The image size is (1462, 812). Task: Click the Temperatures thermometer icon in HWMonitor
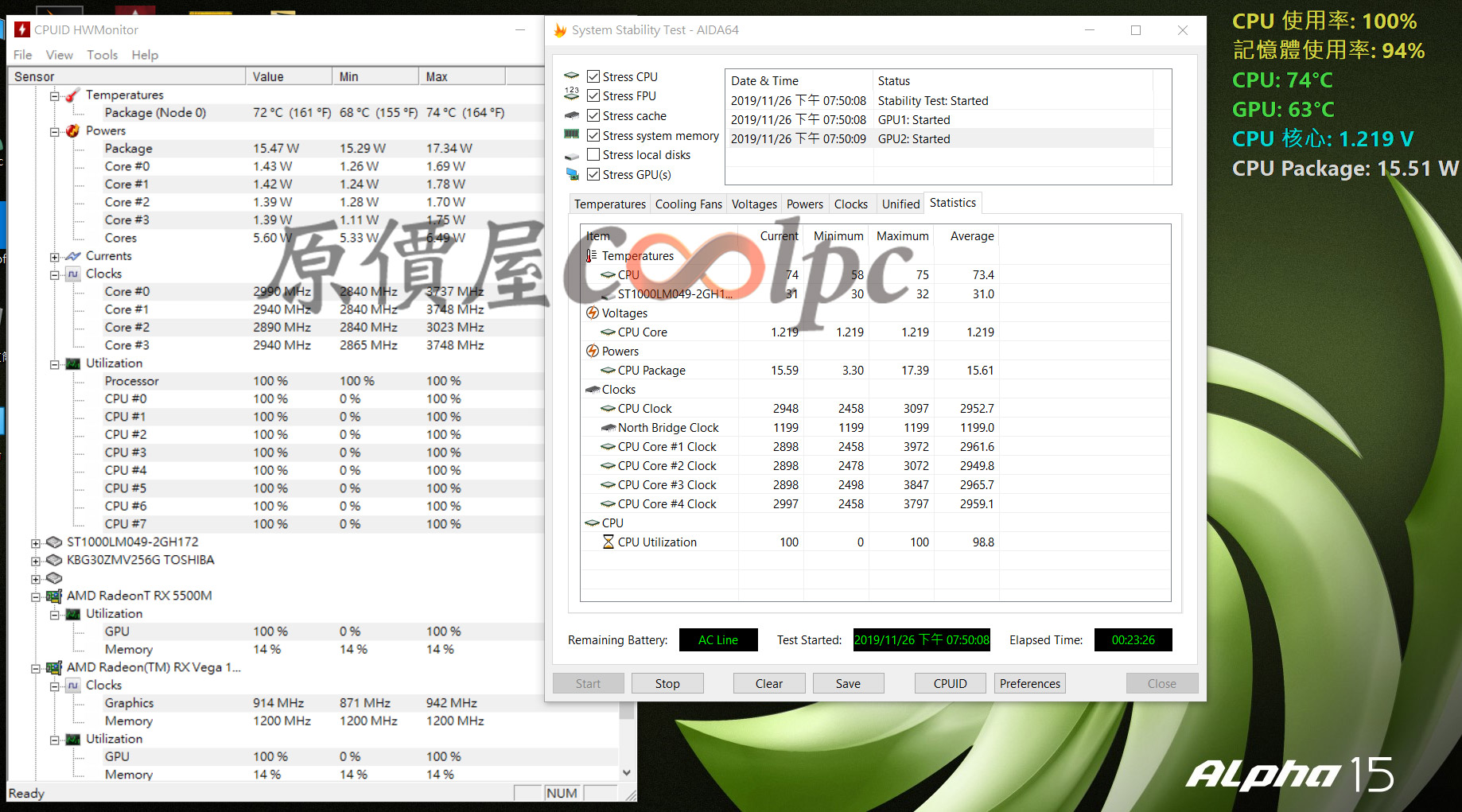pos(72,95)
